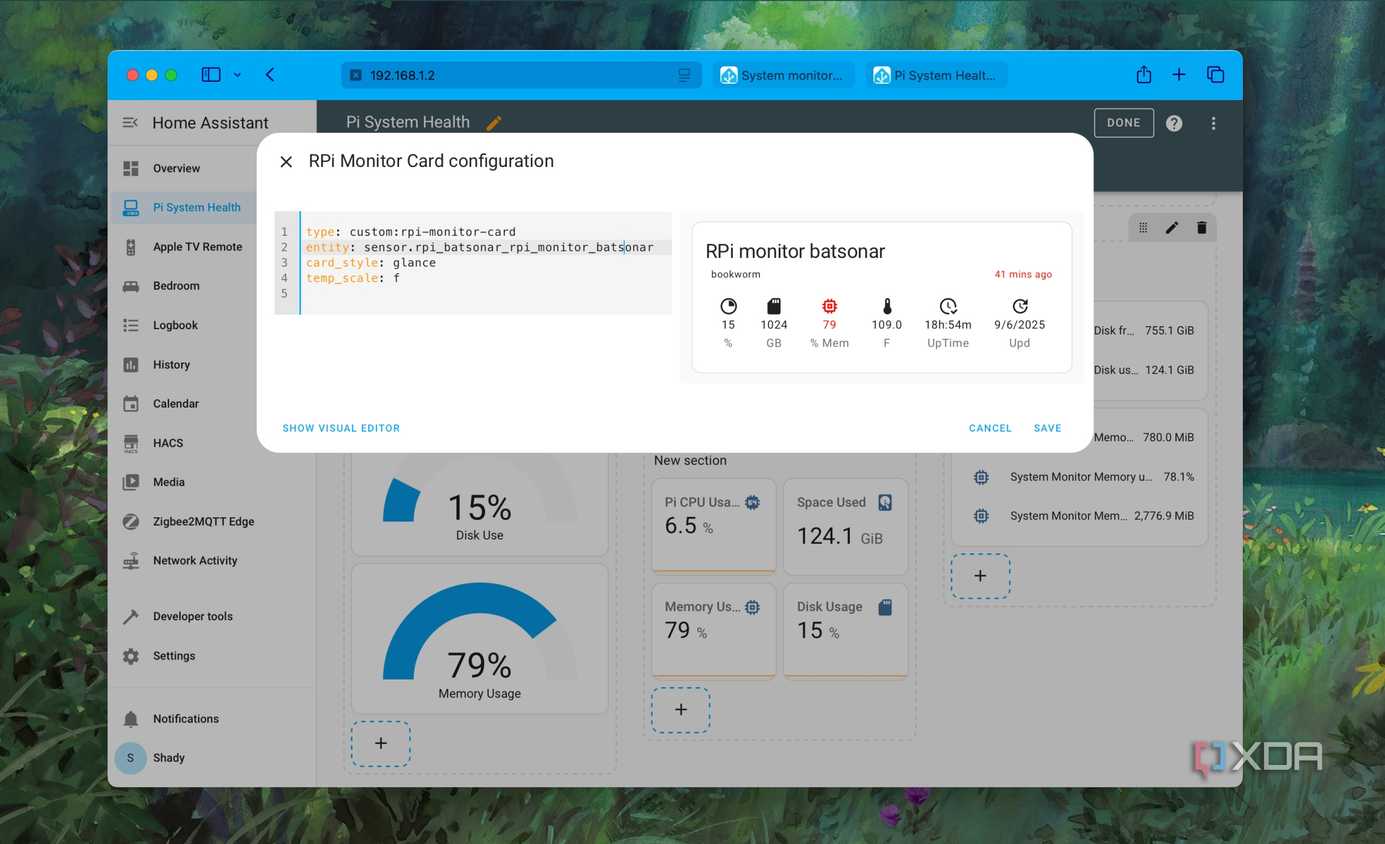This screenshot has height=844, width=1385.
Task: Click the Safari back arrow
Action: coord(270,75)
